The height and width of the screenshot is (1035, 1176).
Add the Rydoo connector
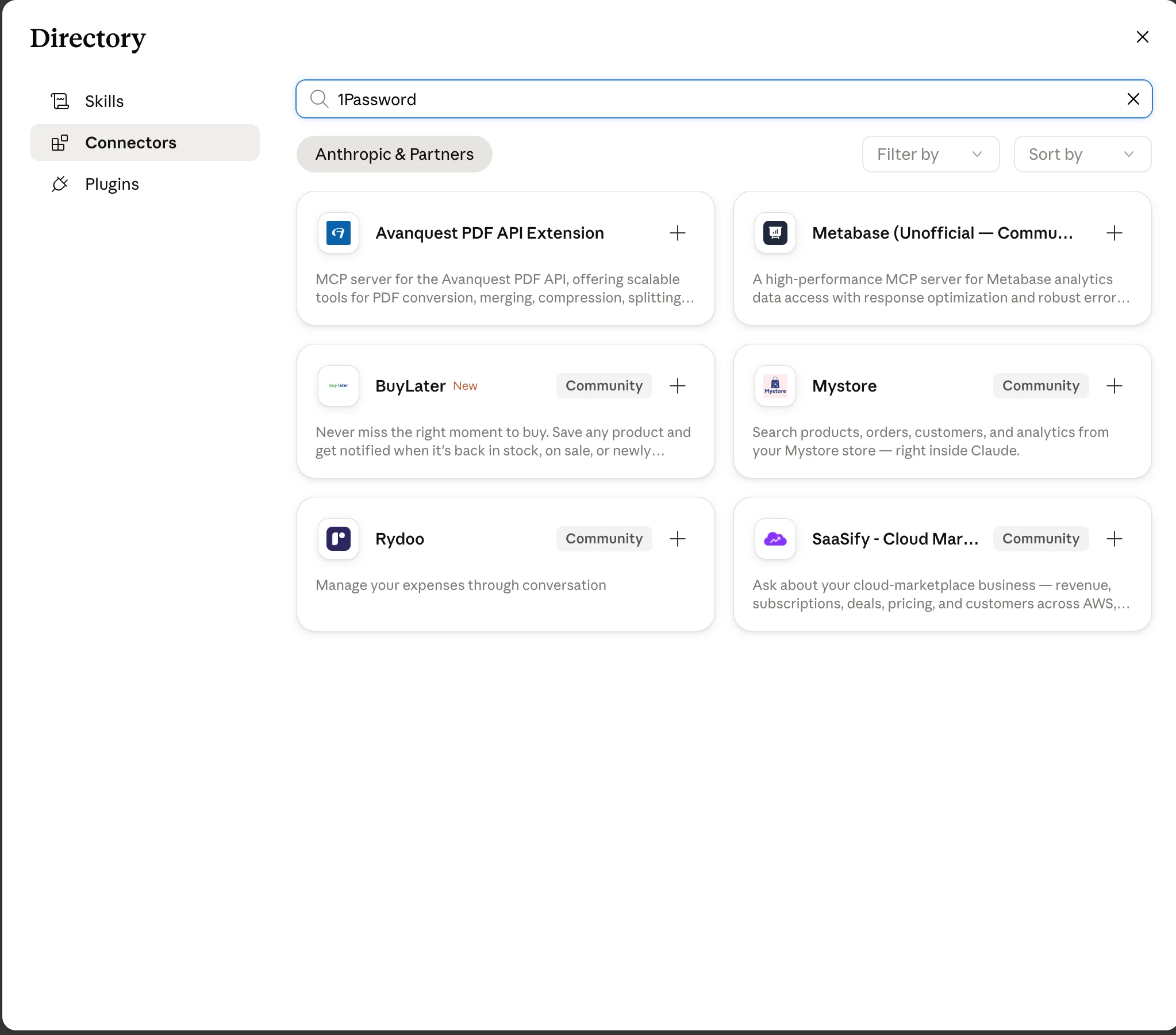(x=677, y=539)
